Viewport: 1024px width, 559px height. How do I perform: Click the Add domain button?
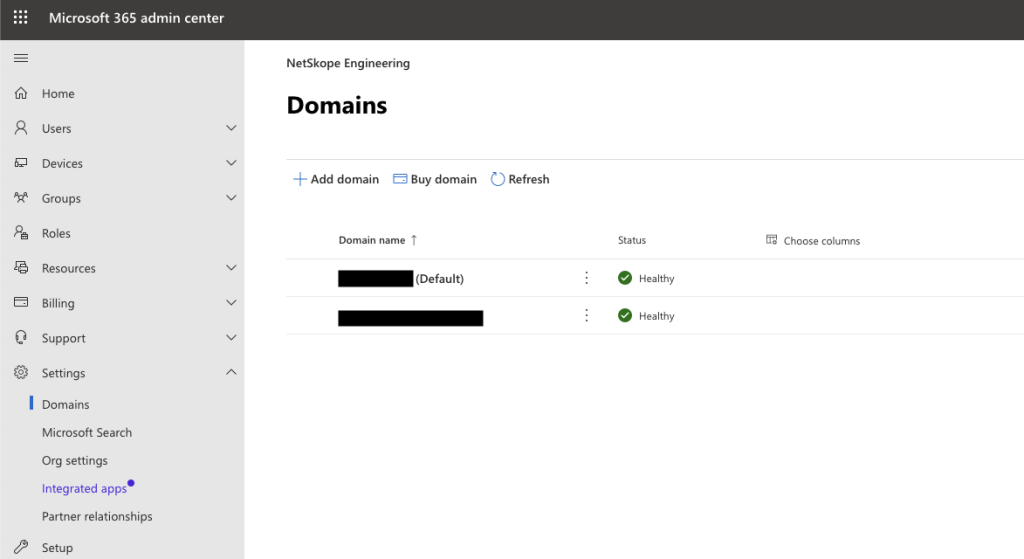coord(336,179)
